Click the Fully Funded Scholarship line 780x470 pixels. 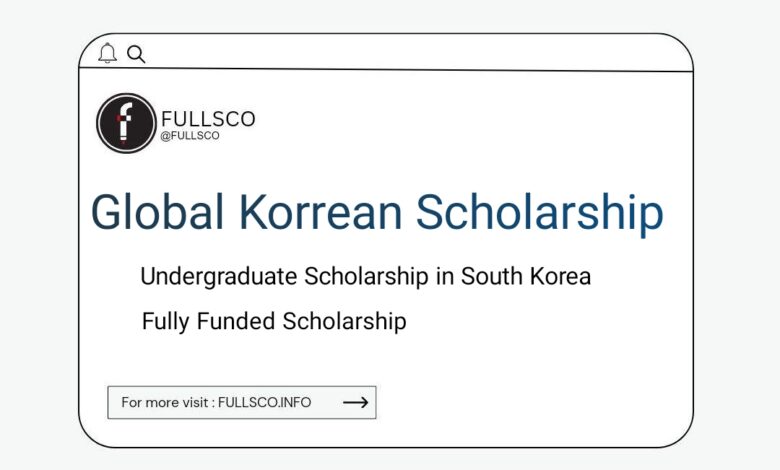pos(274,321)
